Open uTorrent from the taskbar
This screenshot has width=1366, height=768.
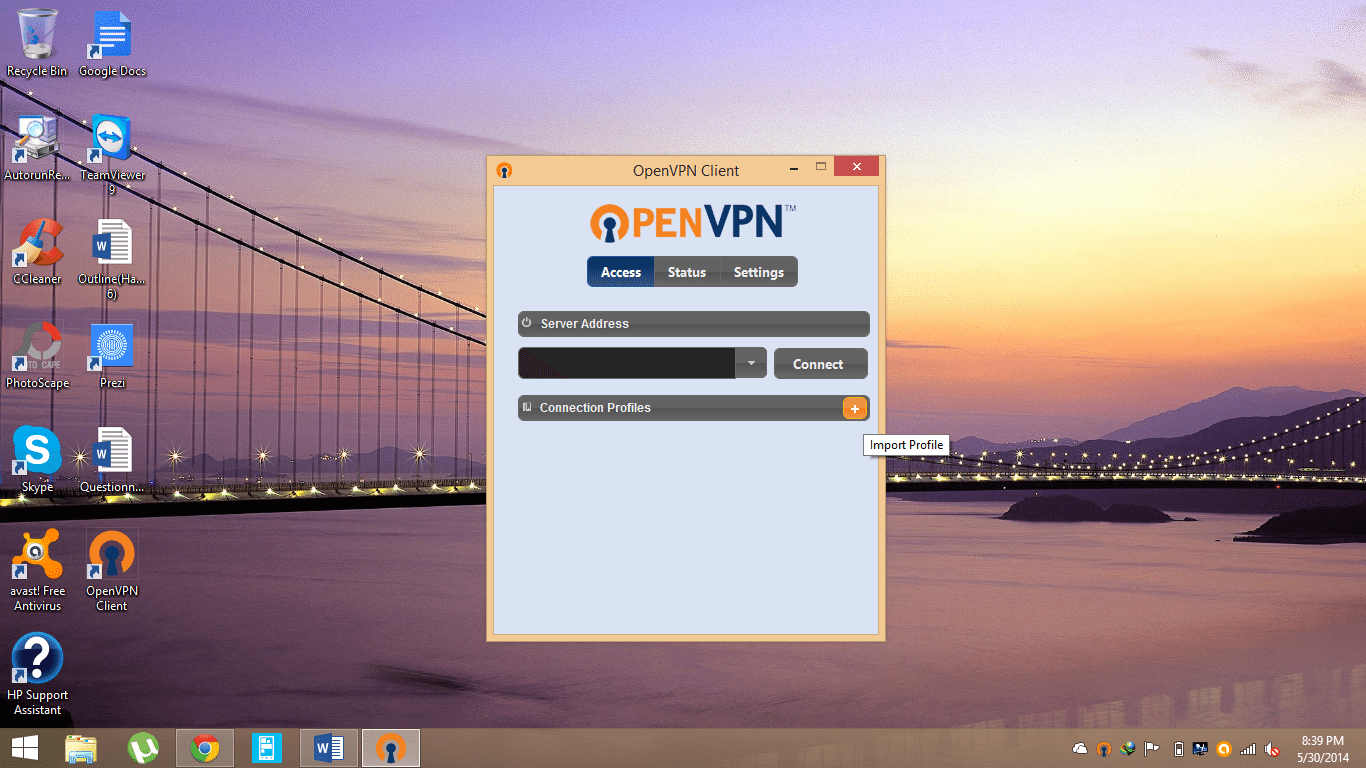click(x=143, y=748)
